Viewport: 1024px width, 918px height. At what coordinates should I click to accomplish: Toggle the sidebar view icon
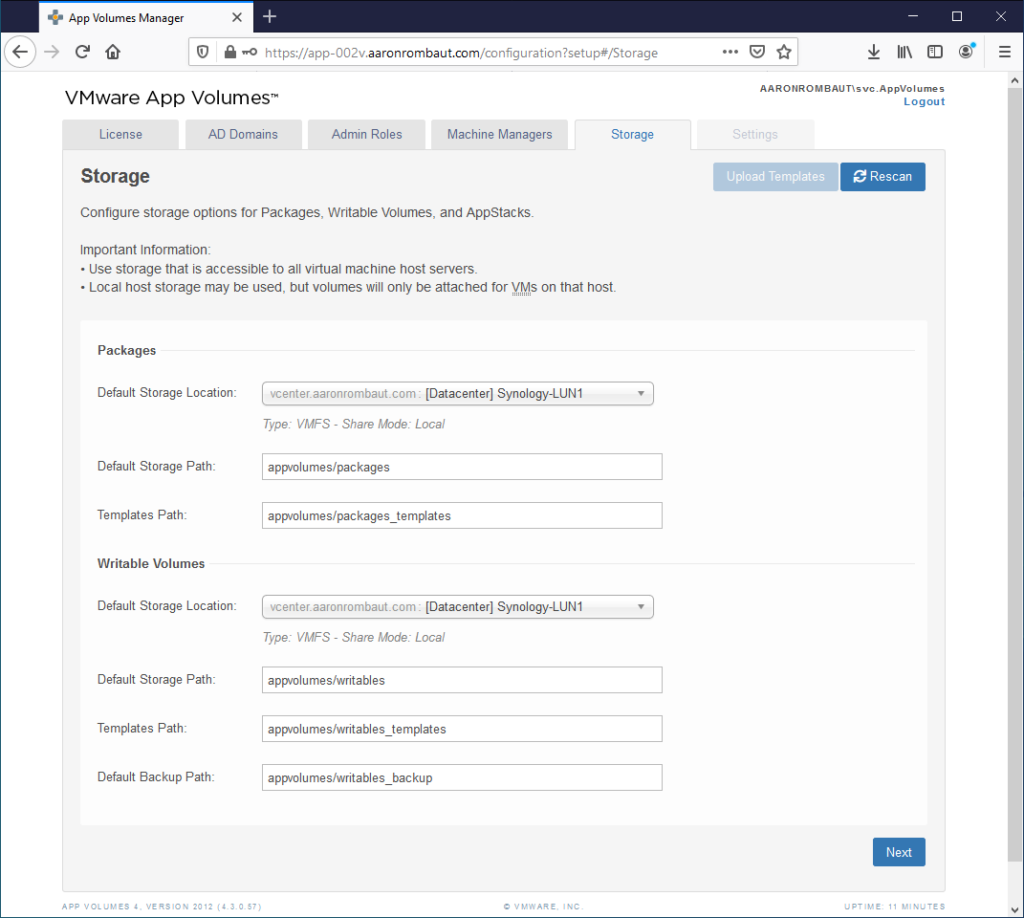(935, 52)
